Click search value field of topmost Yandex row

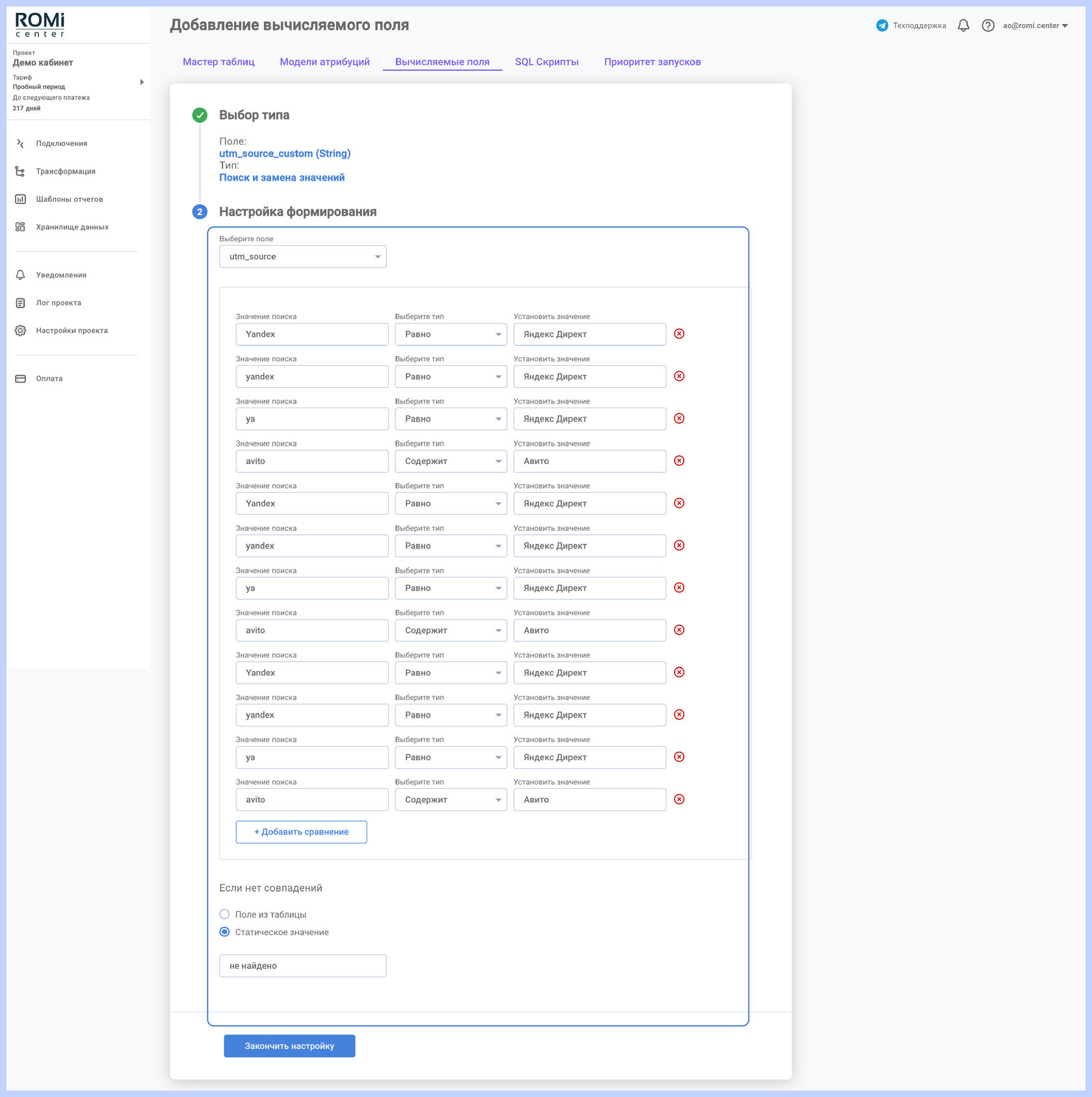tap(312, 334)
